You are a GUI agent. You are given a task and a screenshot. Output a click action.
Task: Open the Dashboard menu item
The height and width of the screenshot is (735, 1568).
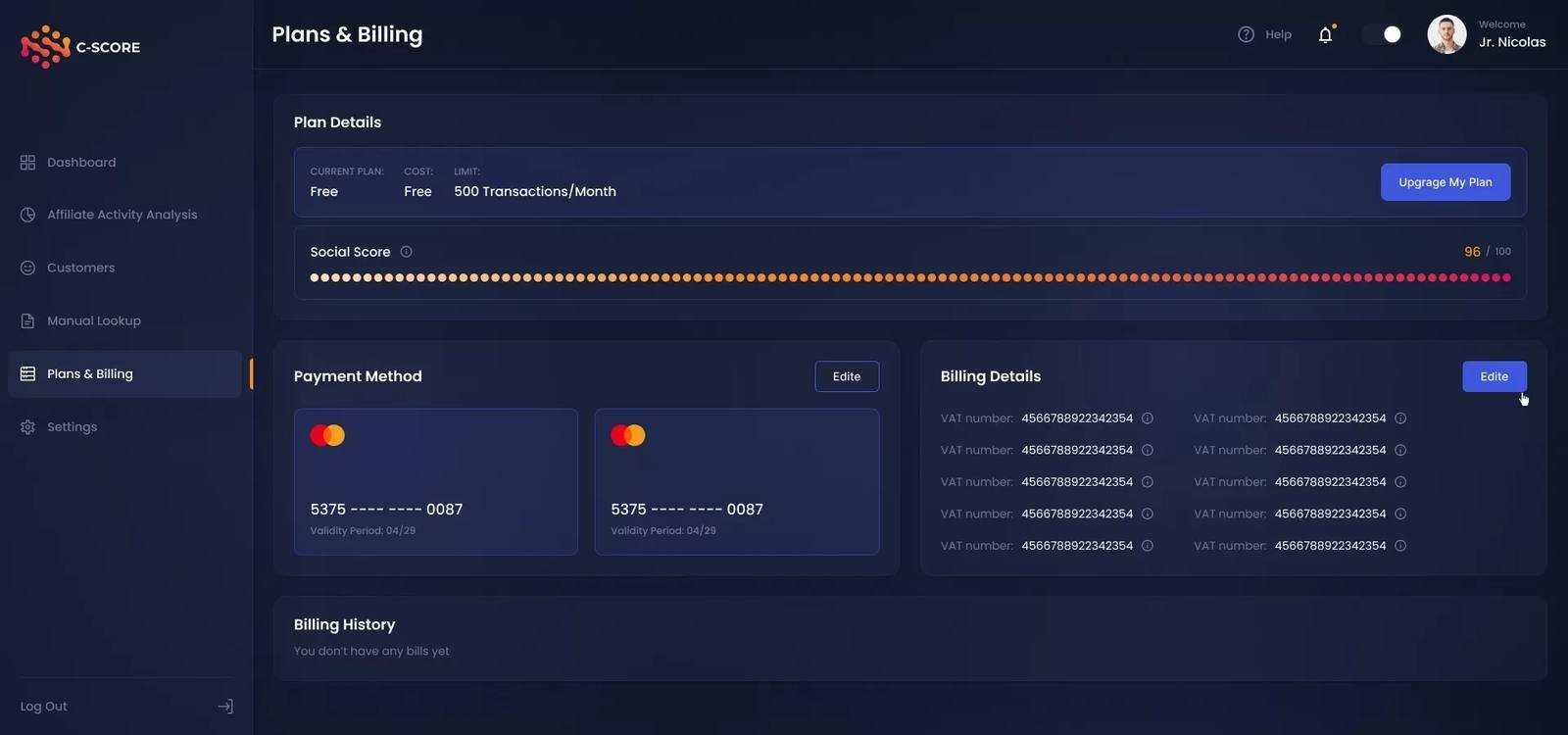point(124,163)
